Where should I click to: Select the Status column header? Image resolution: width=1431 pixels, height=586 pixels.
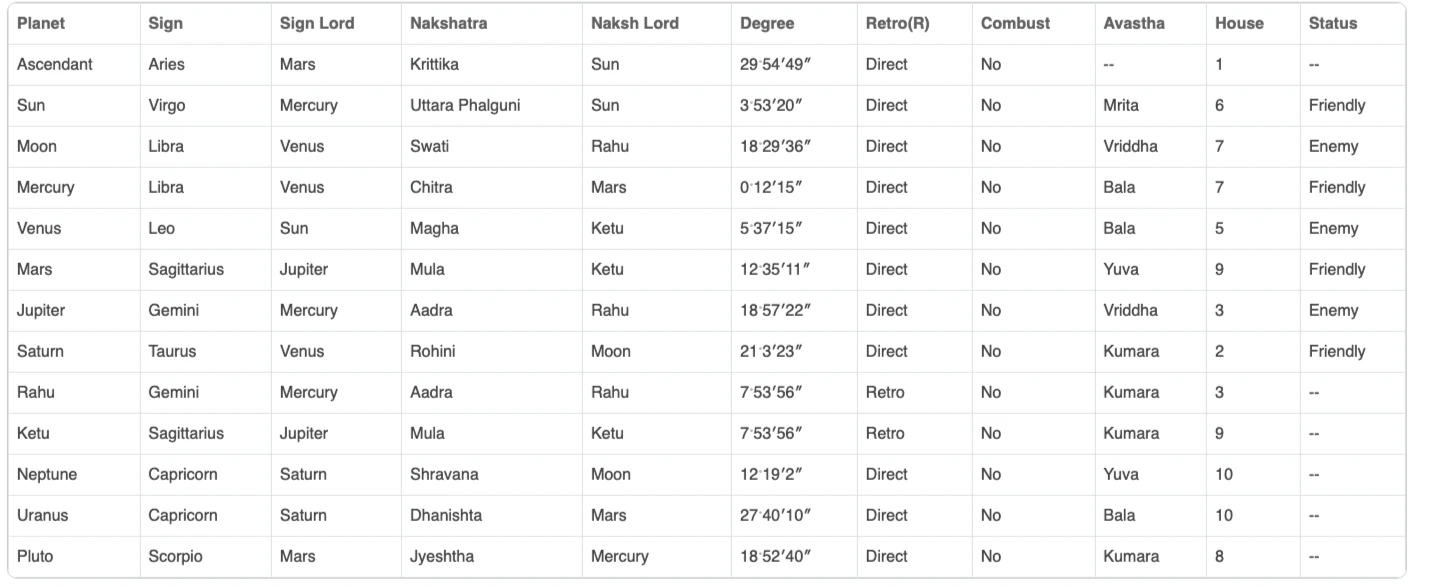(x=1333, y=23)
